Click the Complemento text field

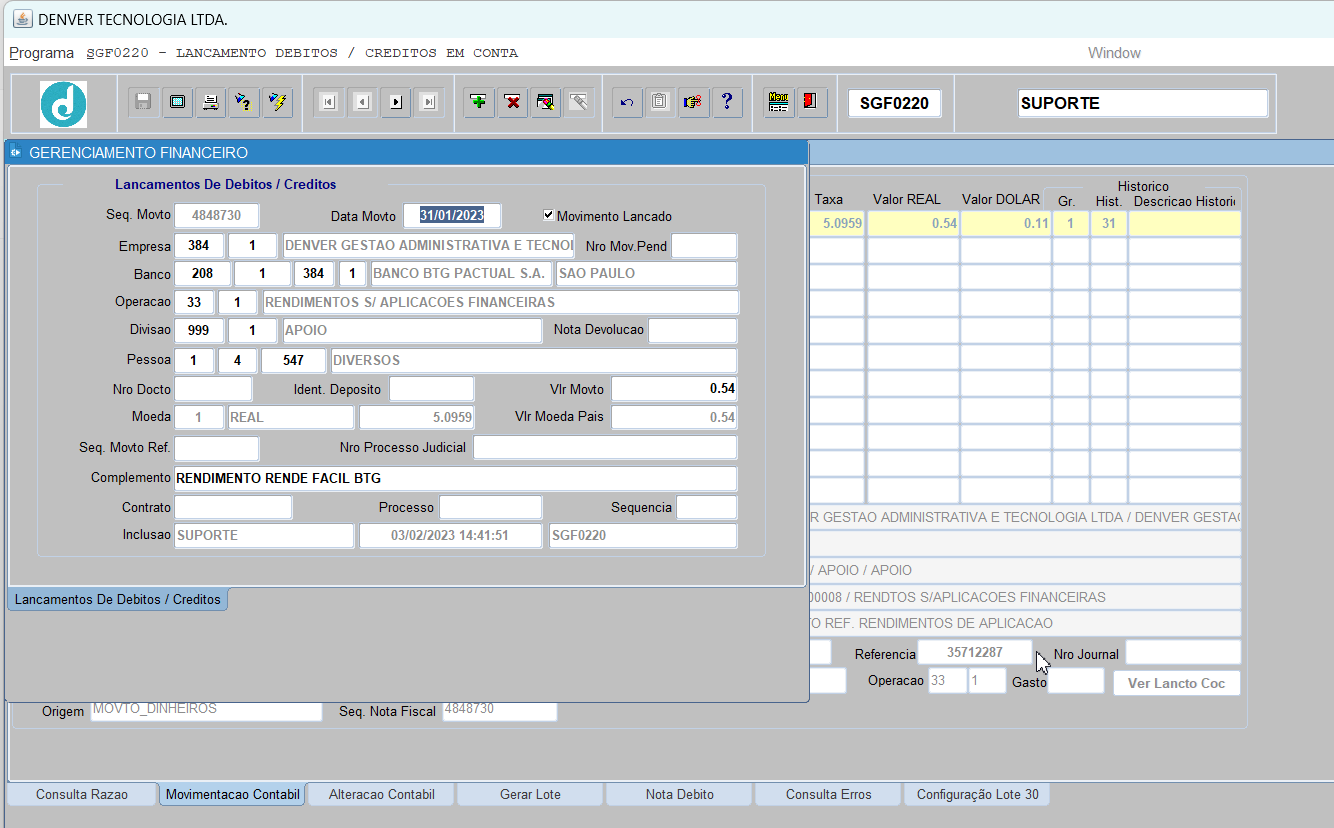pos(455,478)
